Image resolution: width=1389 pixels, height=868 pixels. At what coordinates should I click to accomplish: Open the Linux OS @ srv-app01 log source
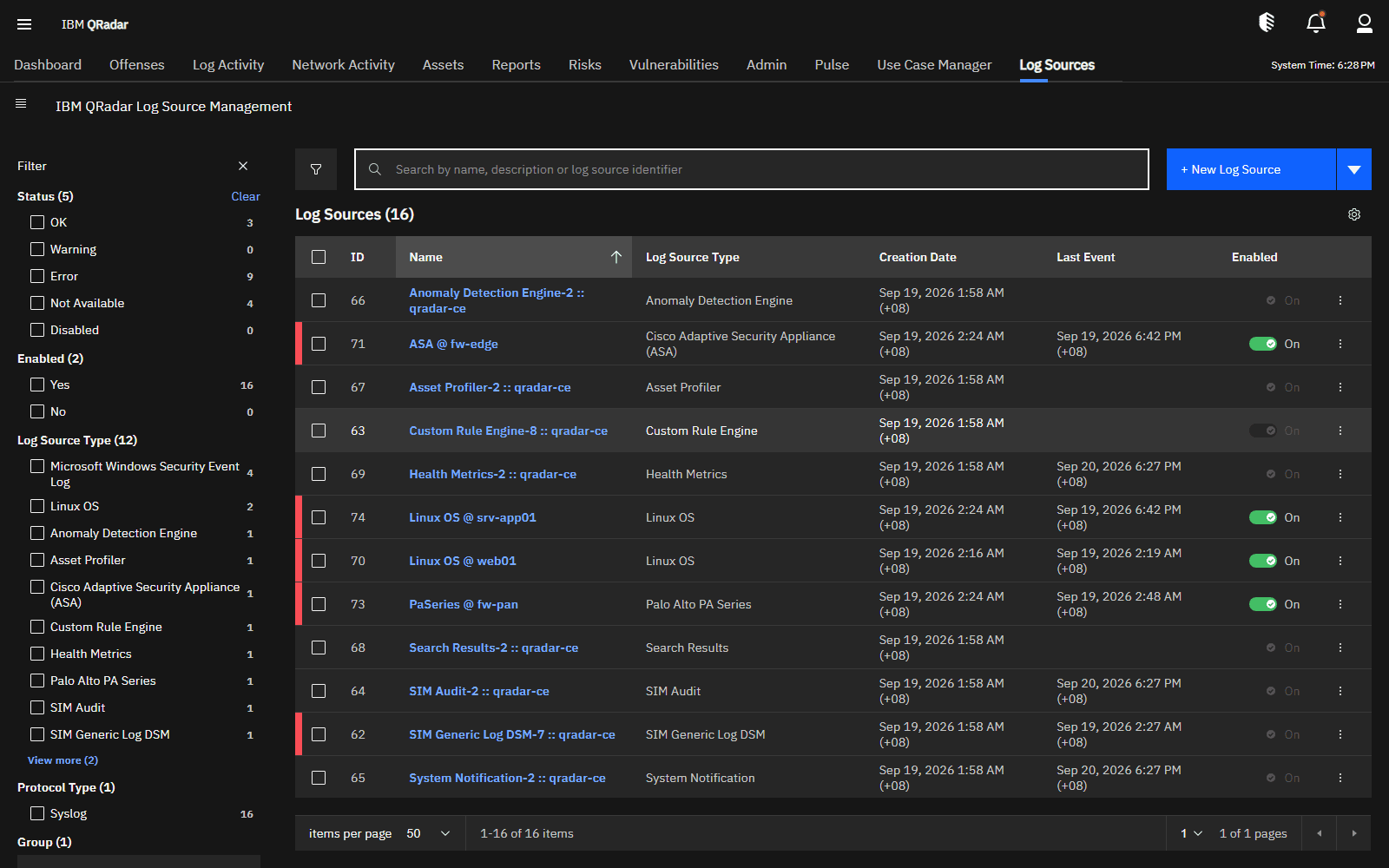pos(473,517)
